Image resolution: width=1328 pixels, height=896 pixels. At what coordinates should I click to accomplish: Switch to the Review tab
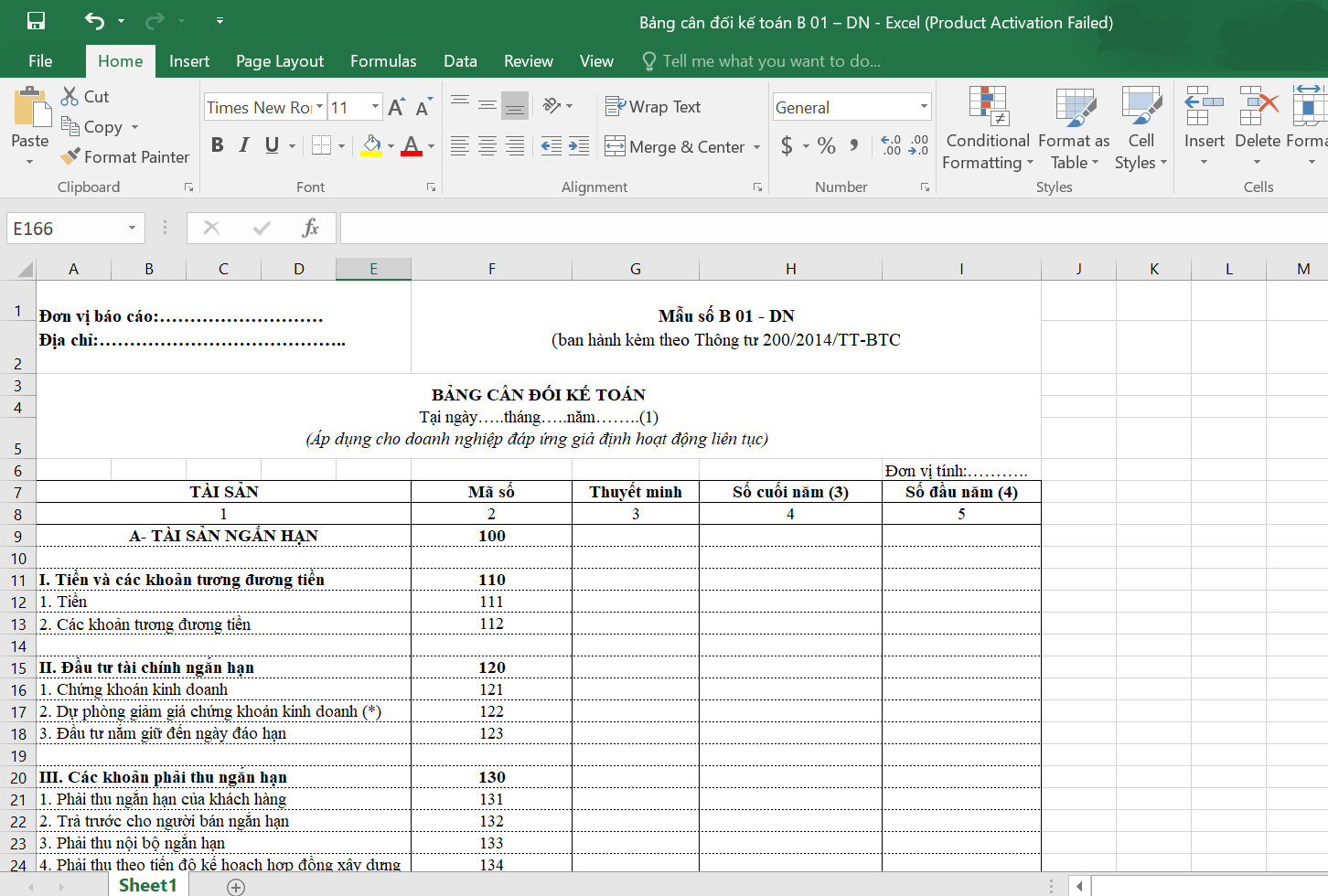[x=528, y=61]
